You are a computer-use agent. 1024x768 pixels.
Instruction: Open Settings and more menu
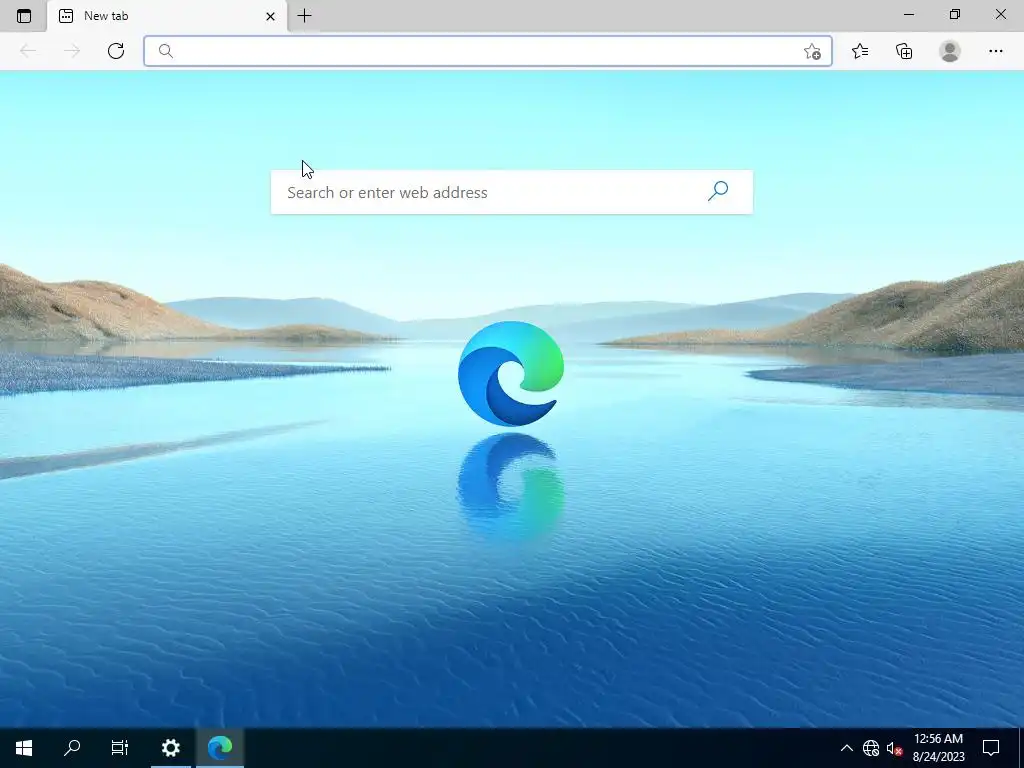click(995, 51)
